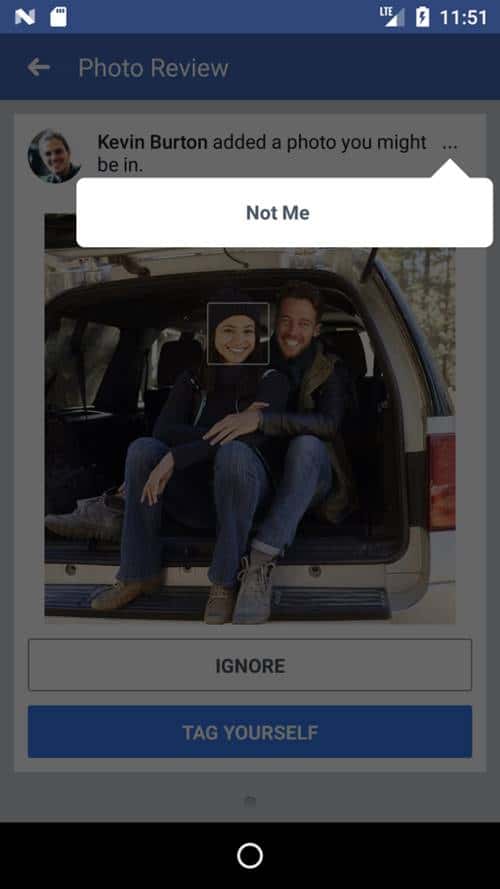The height and width of the screenshot is (889, 500).
Task: Tap the SUV's red tail light in photo
Action: pyautogui.click(x=442, y=481)
